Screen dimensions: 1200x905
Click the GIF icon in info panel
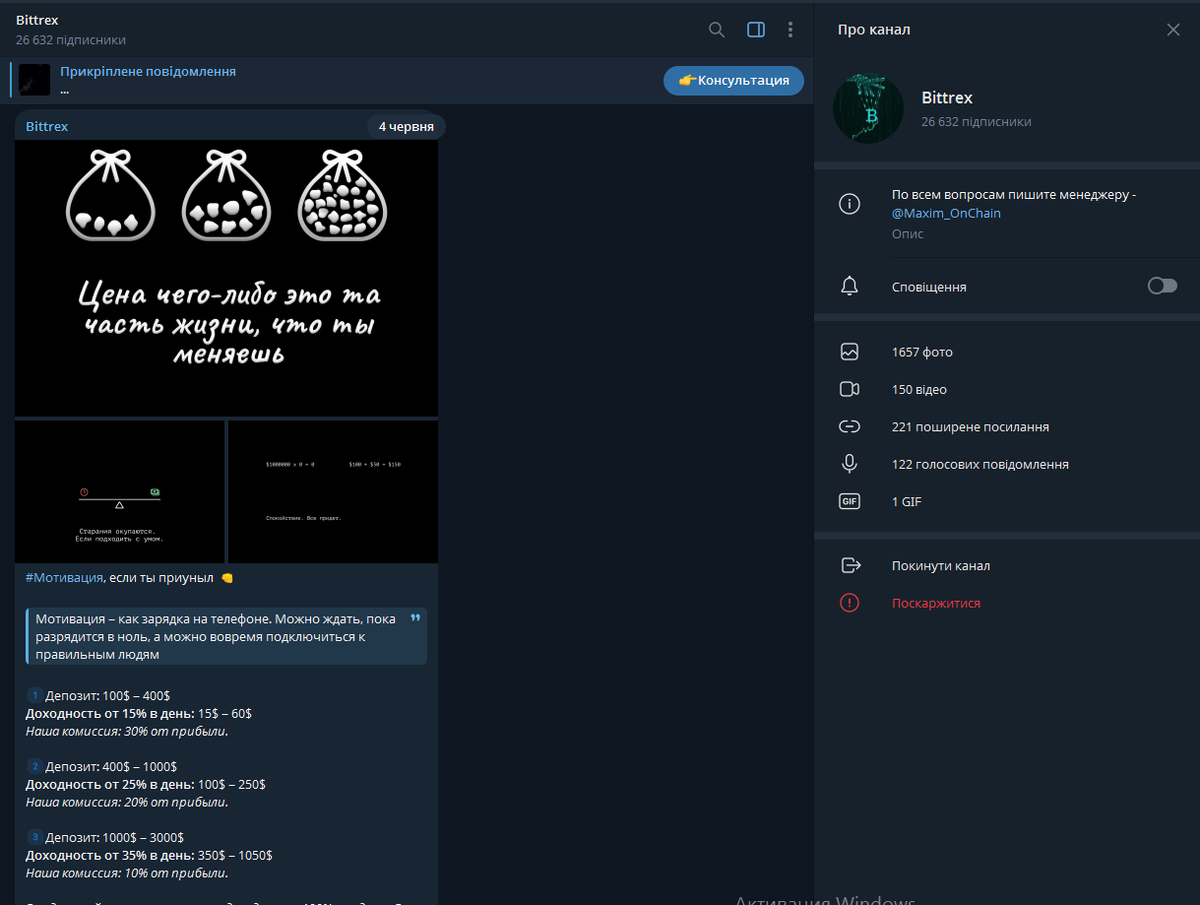click(849, 502)
